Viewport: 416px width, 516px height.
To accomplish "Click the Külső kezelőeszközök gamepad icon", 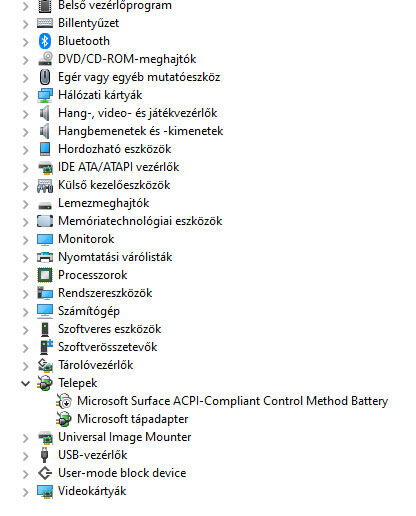I will point(45,185).
